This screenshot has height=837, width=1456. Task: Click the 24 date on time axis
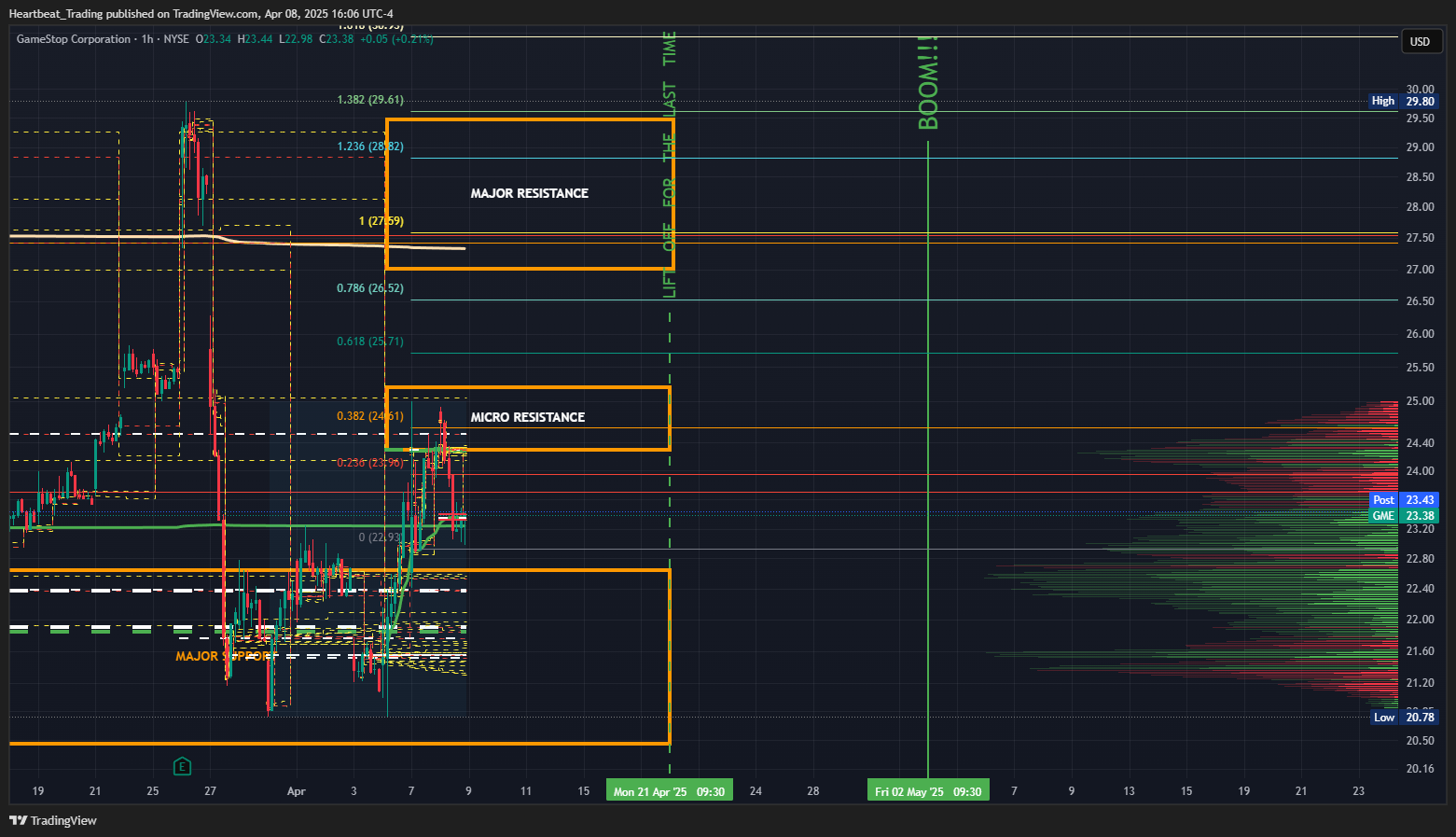(756, 791)
